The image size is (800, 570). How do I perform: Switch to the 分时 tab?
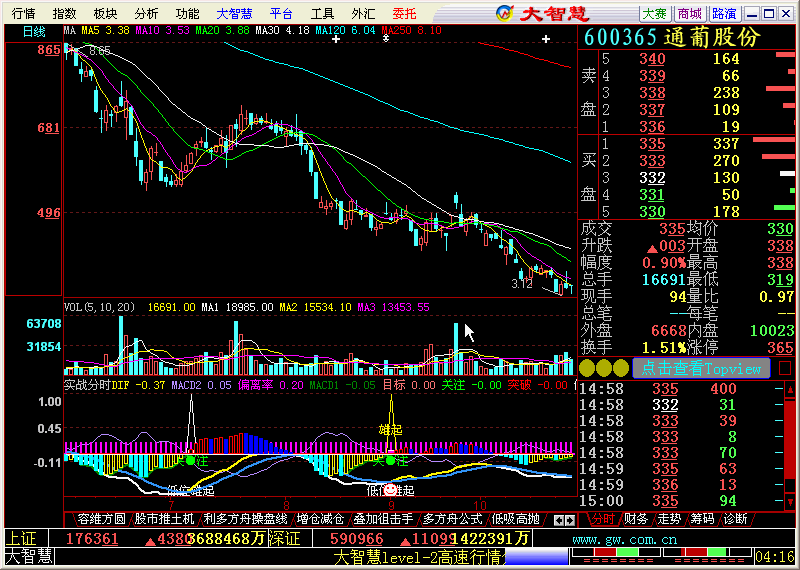pos(603,519)
